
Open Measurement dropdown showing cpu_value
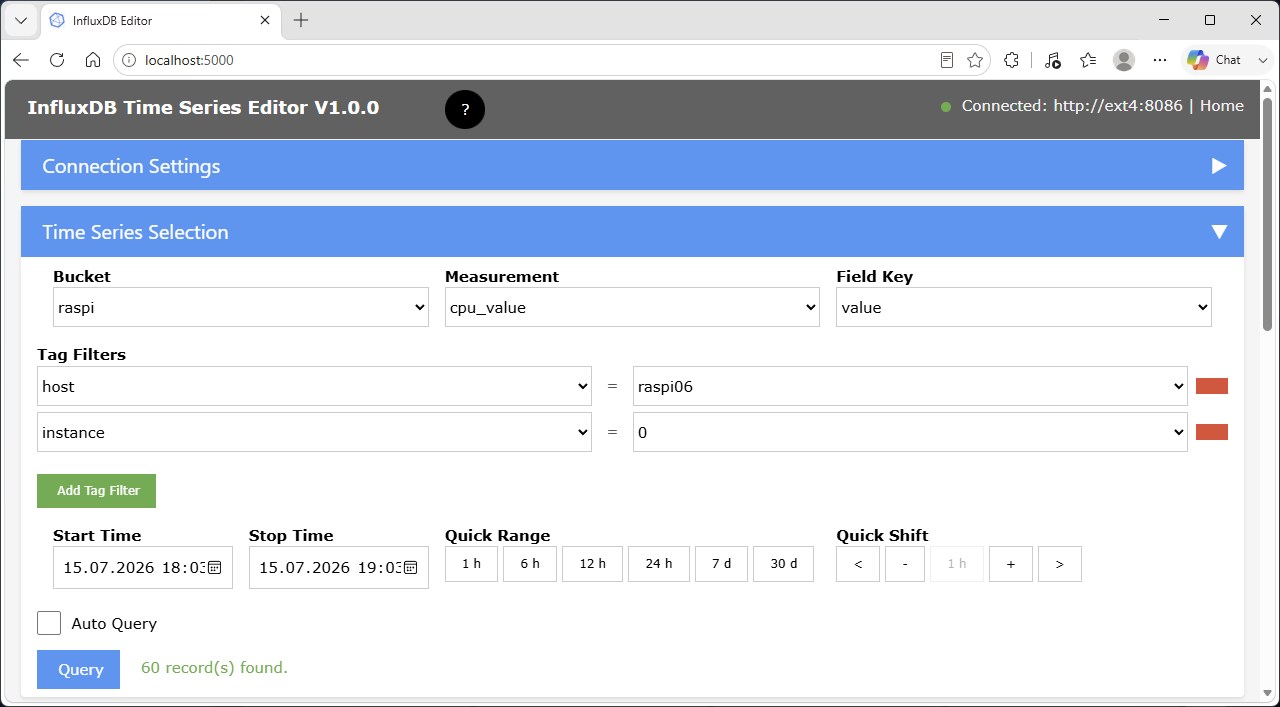click(x=632, y=307)
